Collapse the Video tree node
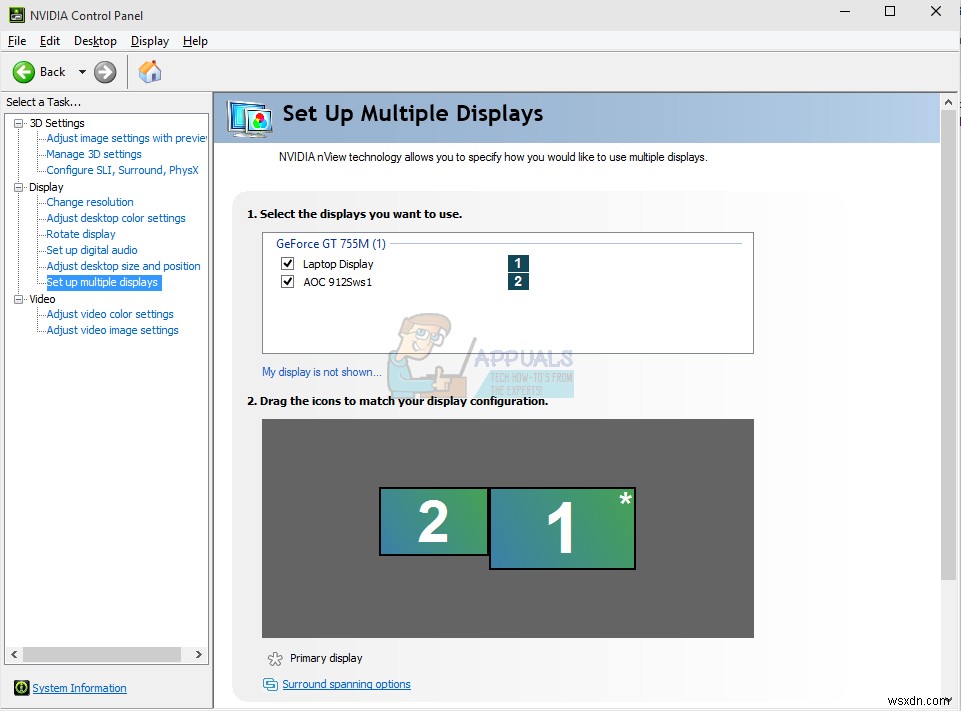 tap(18, 299)
